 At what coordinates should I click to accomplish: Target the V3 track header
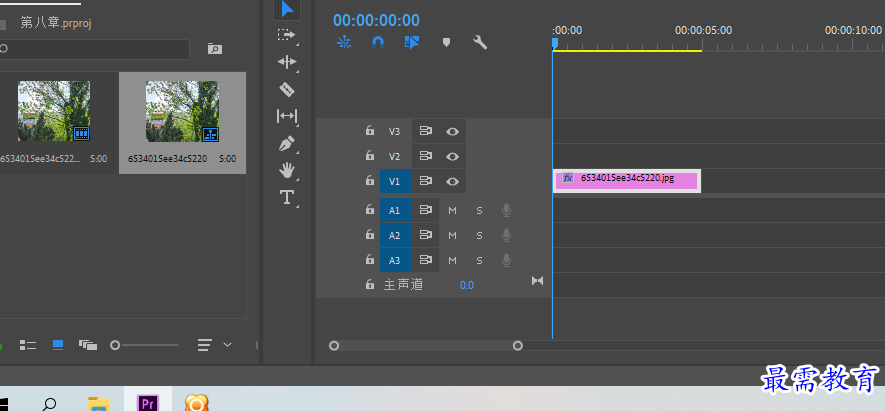[x=395, y=132]
